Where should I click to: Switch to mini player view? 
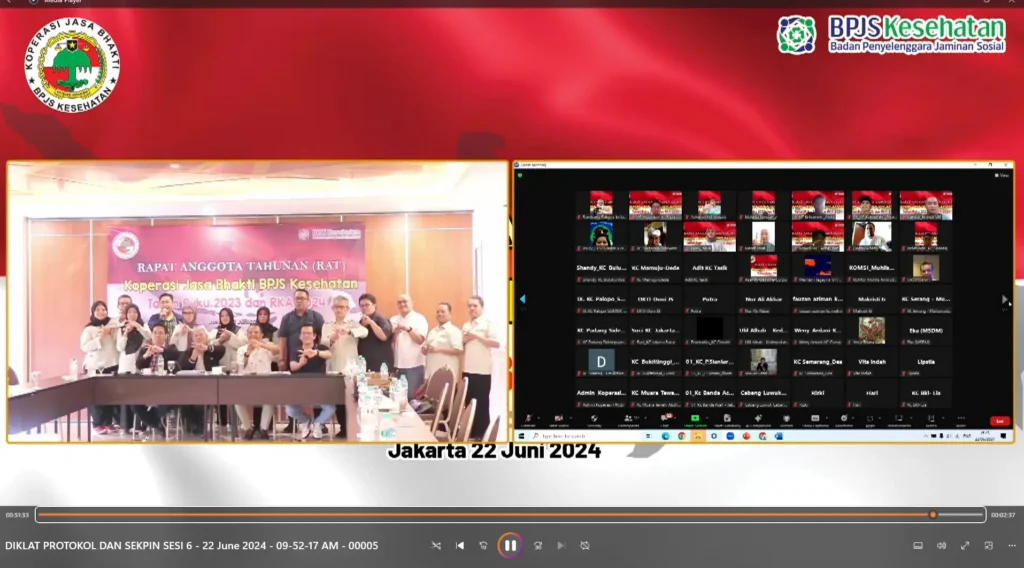989,545
